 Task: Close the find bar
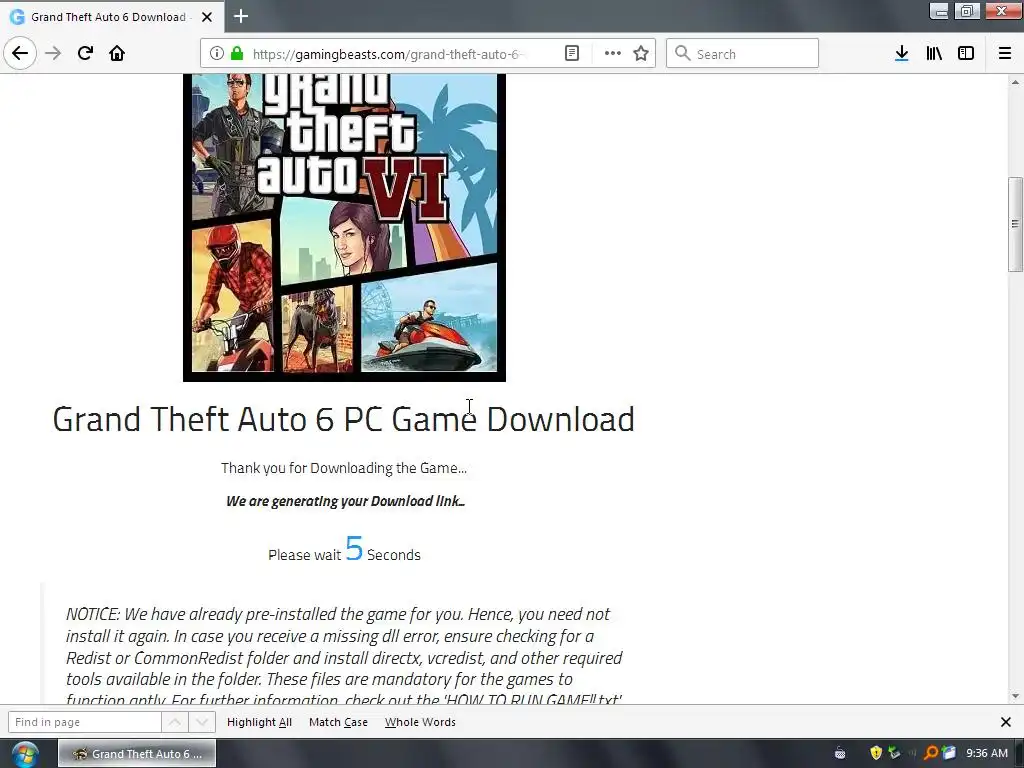coord(1006,722)
